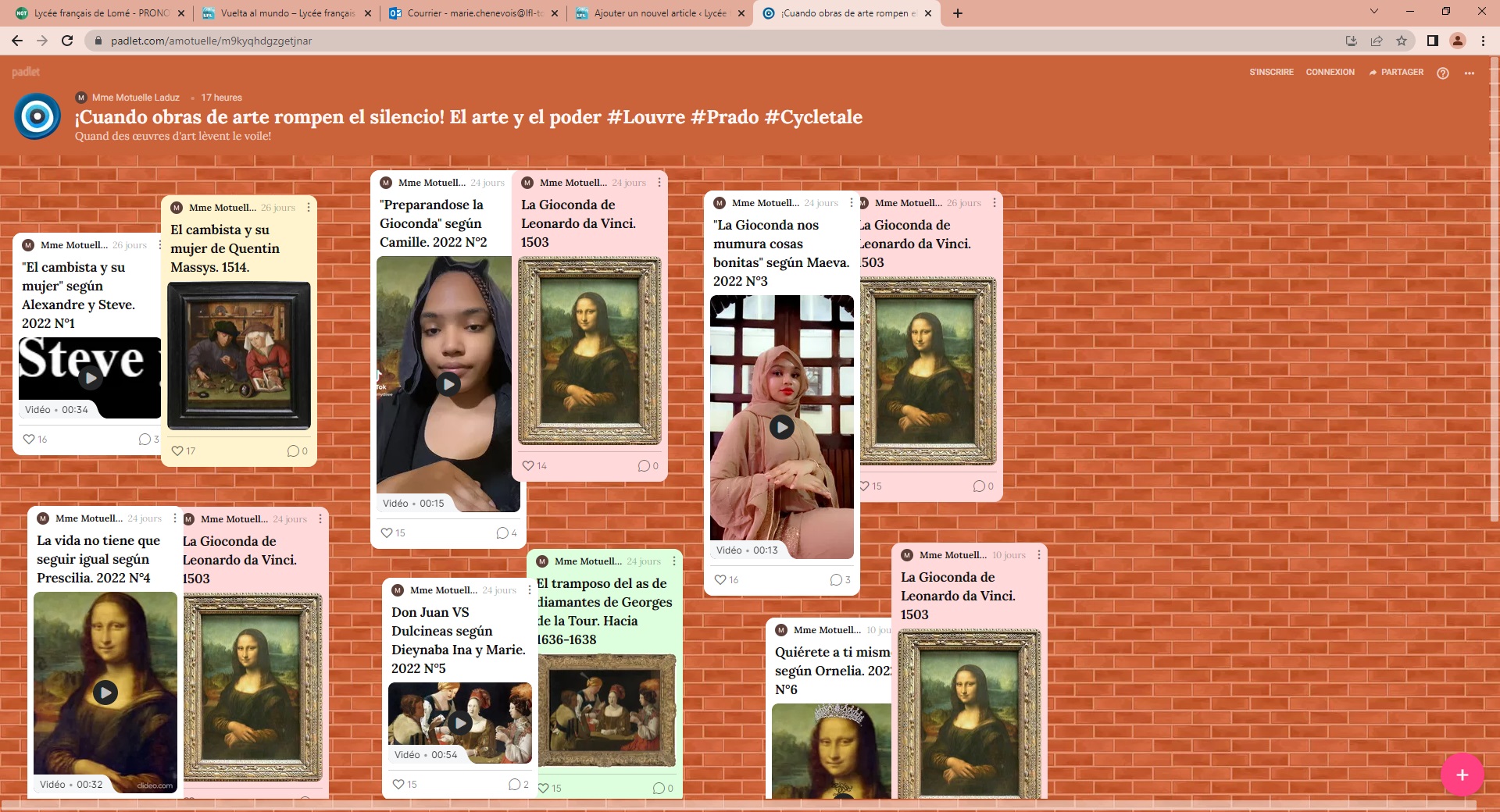Click the Padlet logo in top left
This screenshot has width=1500, height=812.
(26, 72)
